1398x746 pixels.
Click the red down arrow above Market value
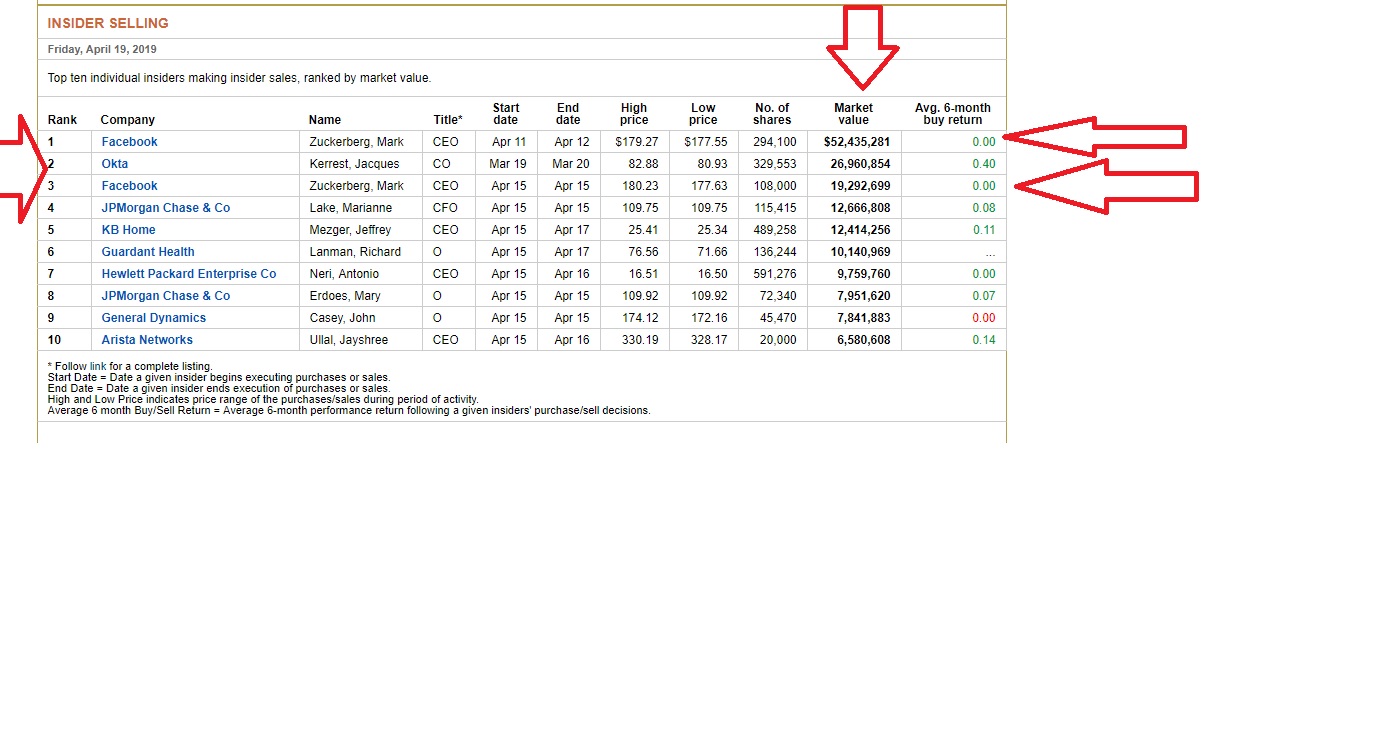pos(863,47)
